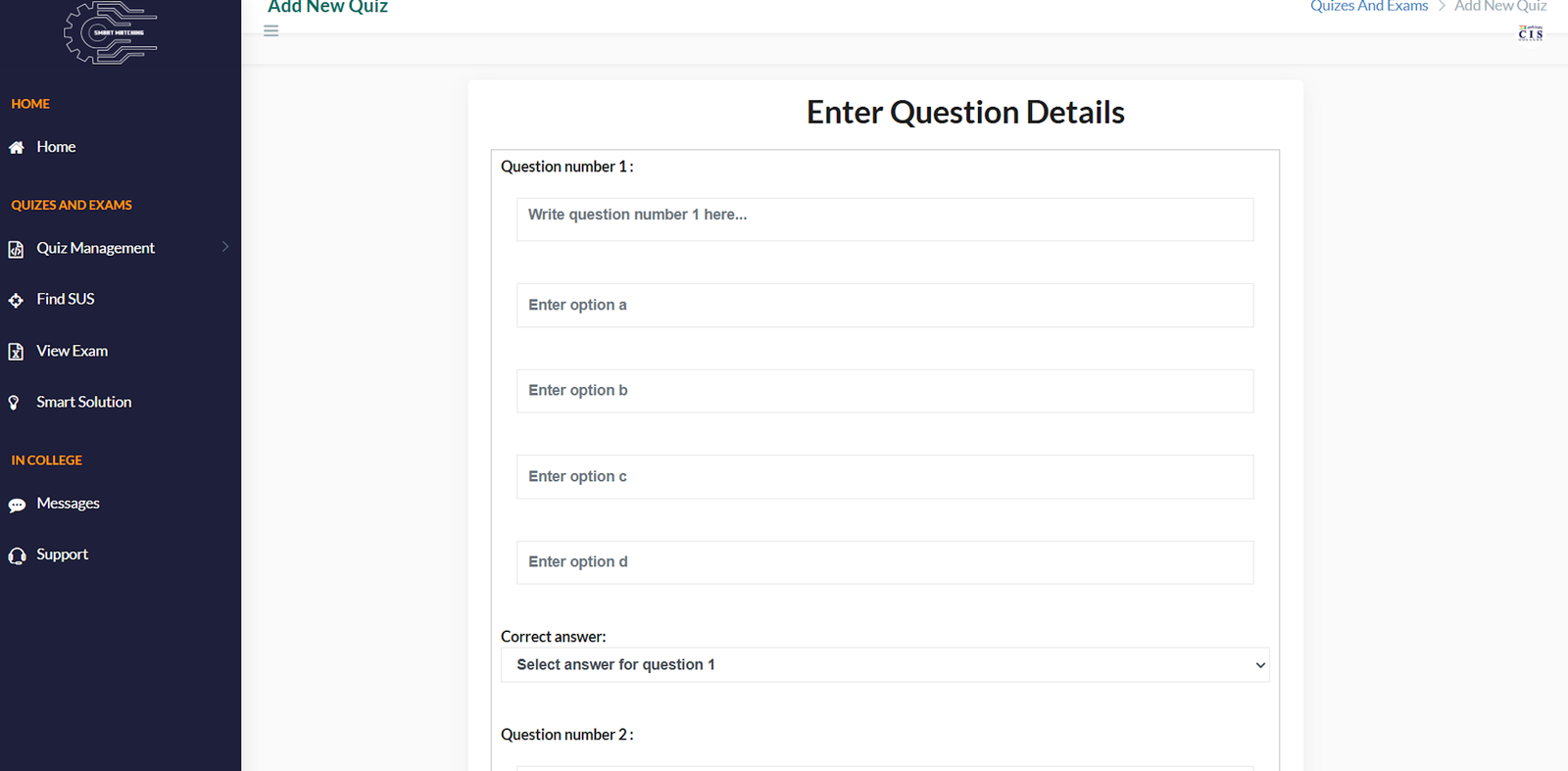
Task: Open the Messages sidebar link
Action: pyautogui.click(x=69, y=504)
